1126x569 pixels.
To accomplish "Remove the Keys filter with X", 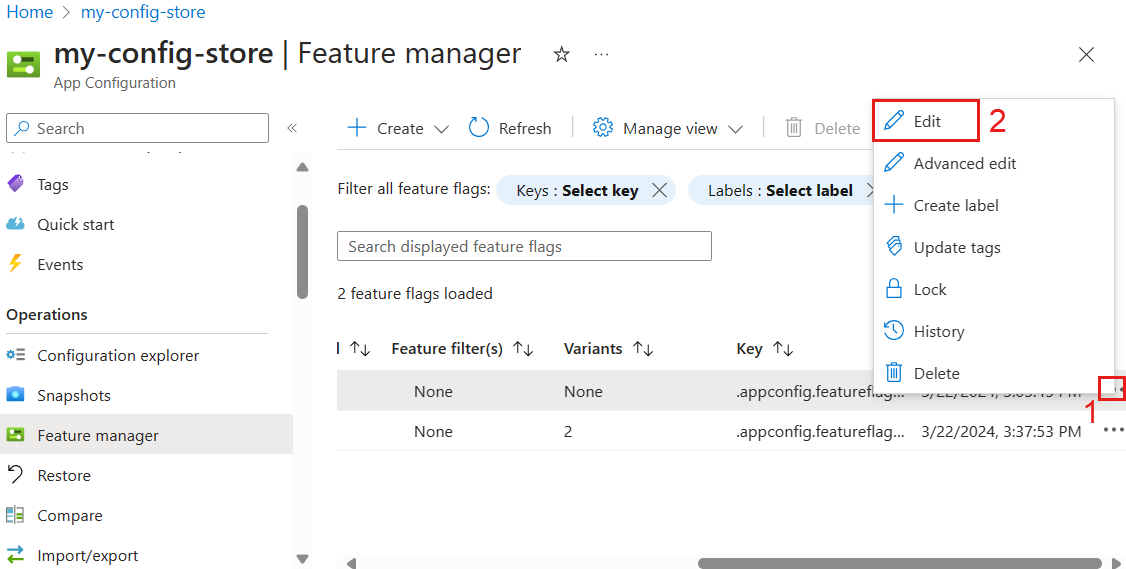I will (x=659, y=190).
